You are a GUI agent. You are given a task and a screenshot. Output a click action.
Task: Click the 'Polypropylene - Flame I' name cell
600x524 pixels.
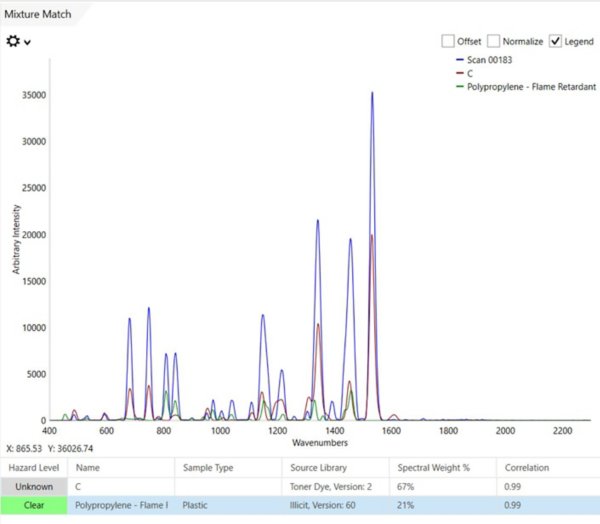[x=121, y=505]
